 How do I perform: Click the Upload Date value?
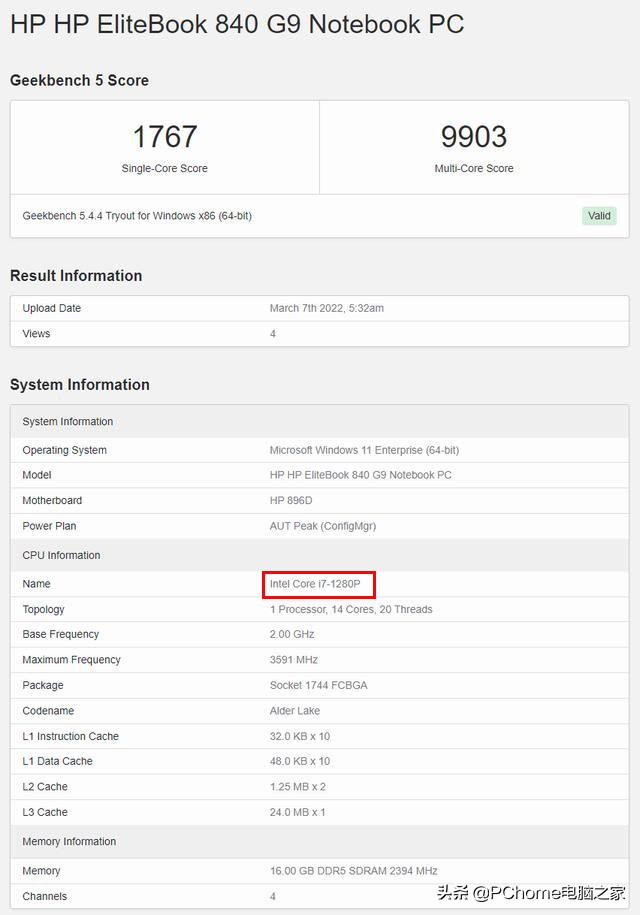pos(326,308)
